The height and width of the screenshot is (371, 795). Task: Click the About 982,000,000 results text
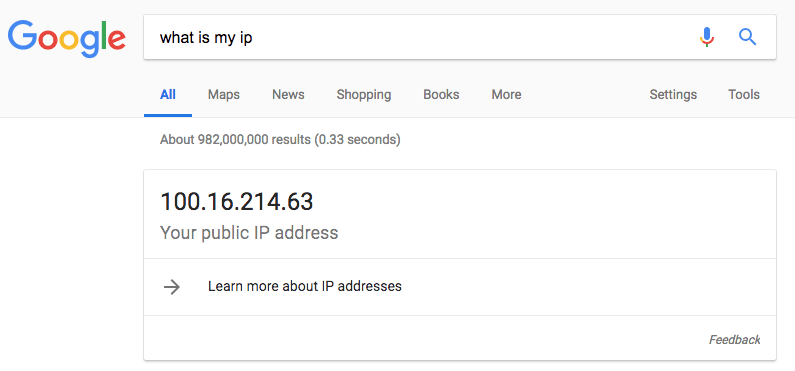280,139
